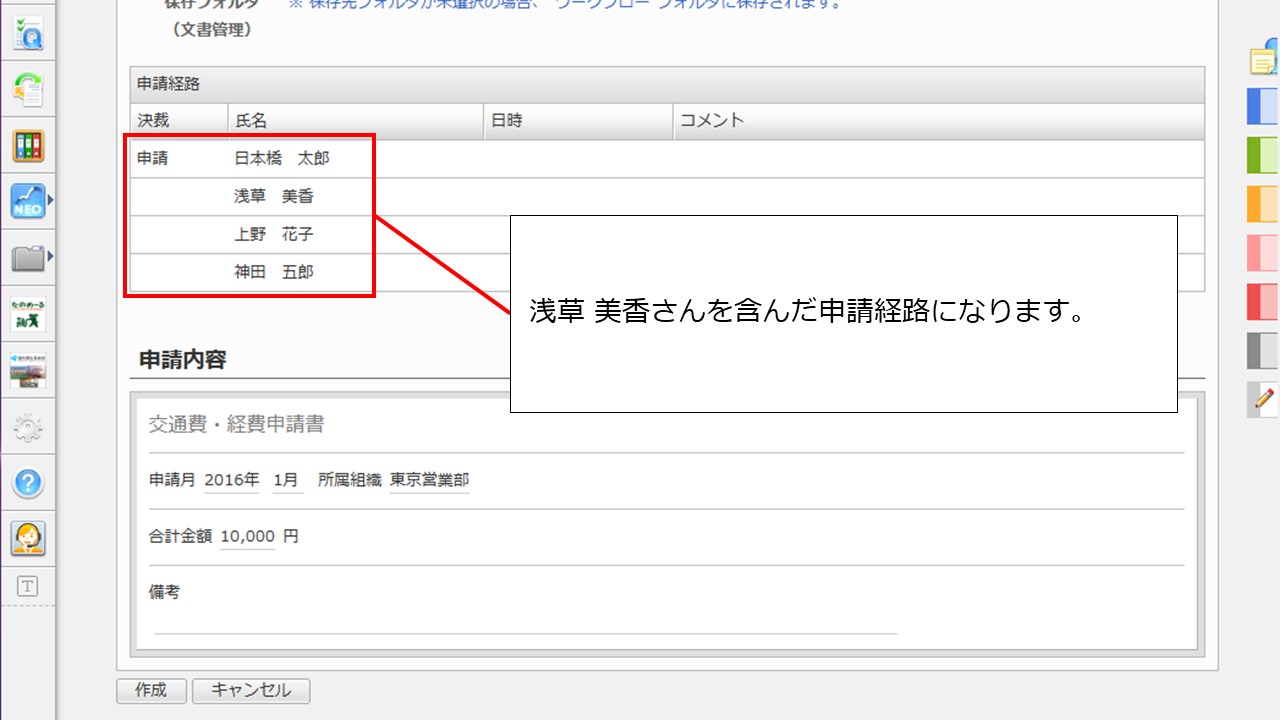1280x720 pixels.
Task: Click the （文書管理） label
Action: point(212,30)
